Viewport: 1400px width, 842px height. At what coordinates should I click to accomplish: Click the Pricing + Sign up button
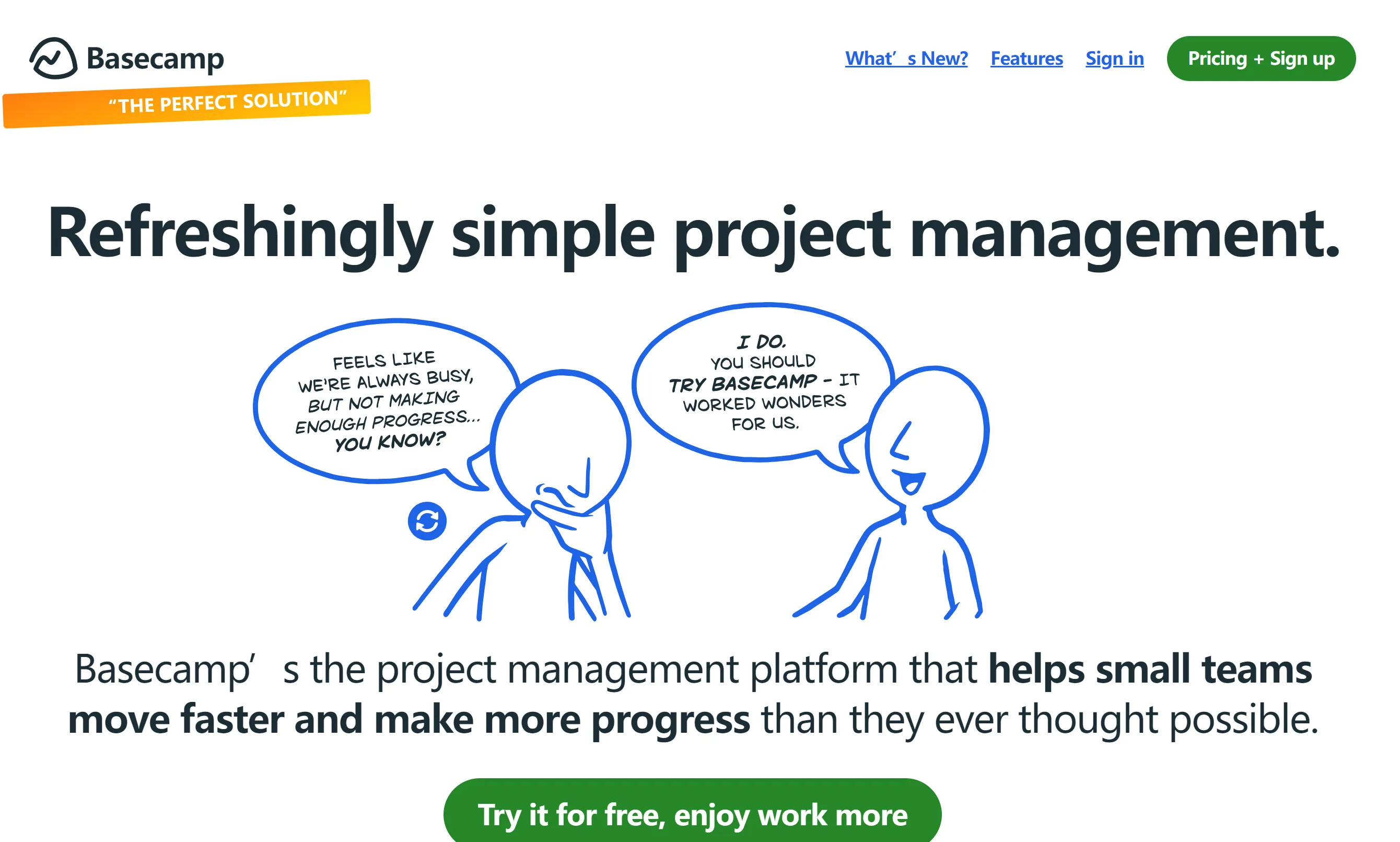pos(1263,57)
